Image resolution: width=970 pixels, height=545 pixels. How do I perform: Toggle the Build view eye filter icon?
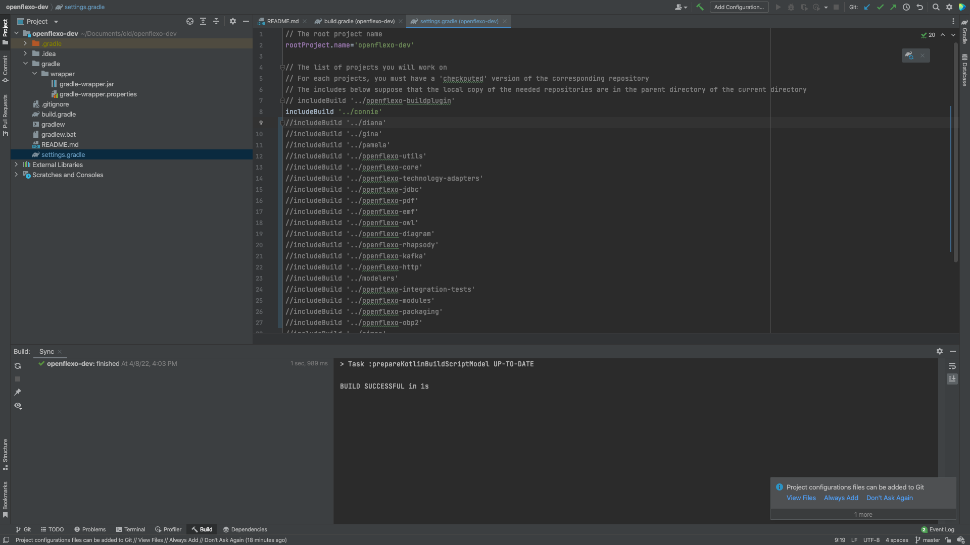tap(18, 406)
